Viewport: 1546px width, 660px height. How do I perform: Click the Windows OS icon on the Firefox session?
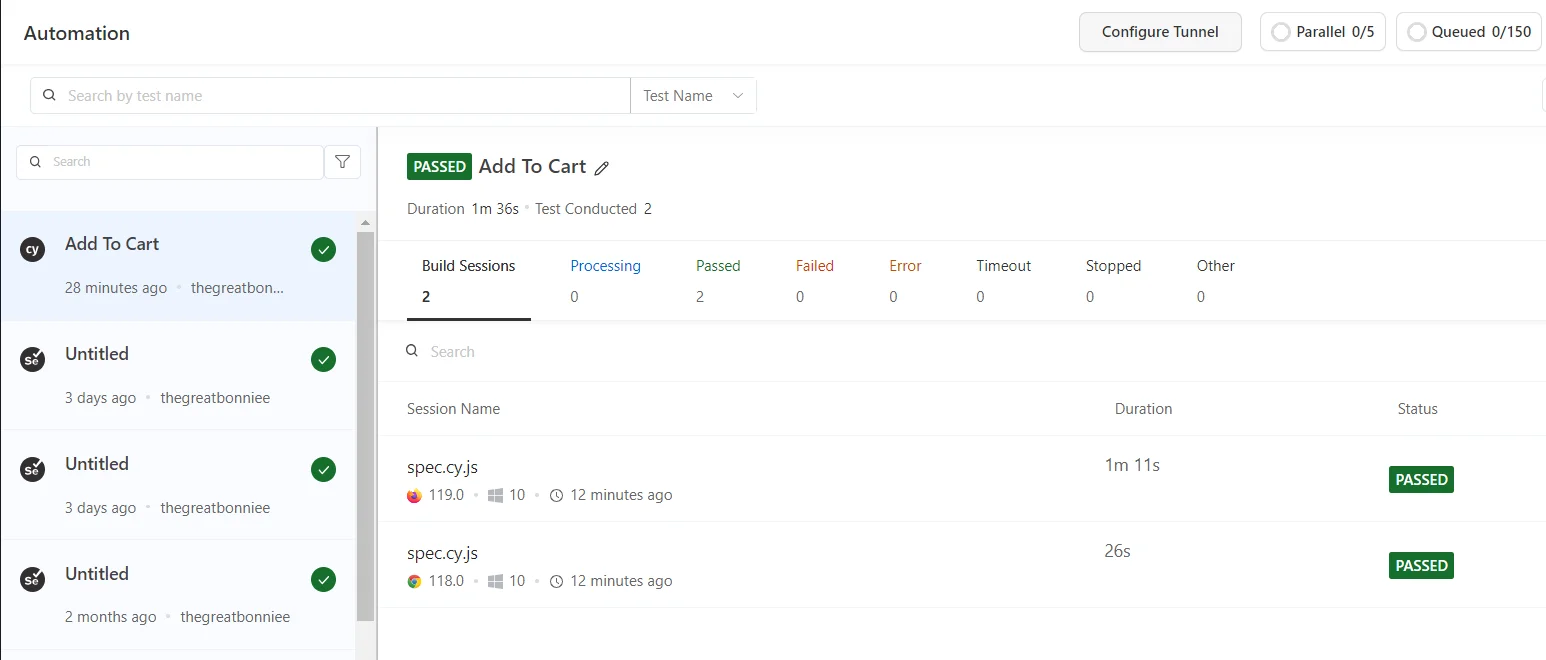495,494
